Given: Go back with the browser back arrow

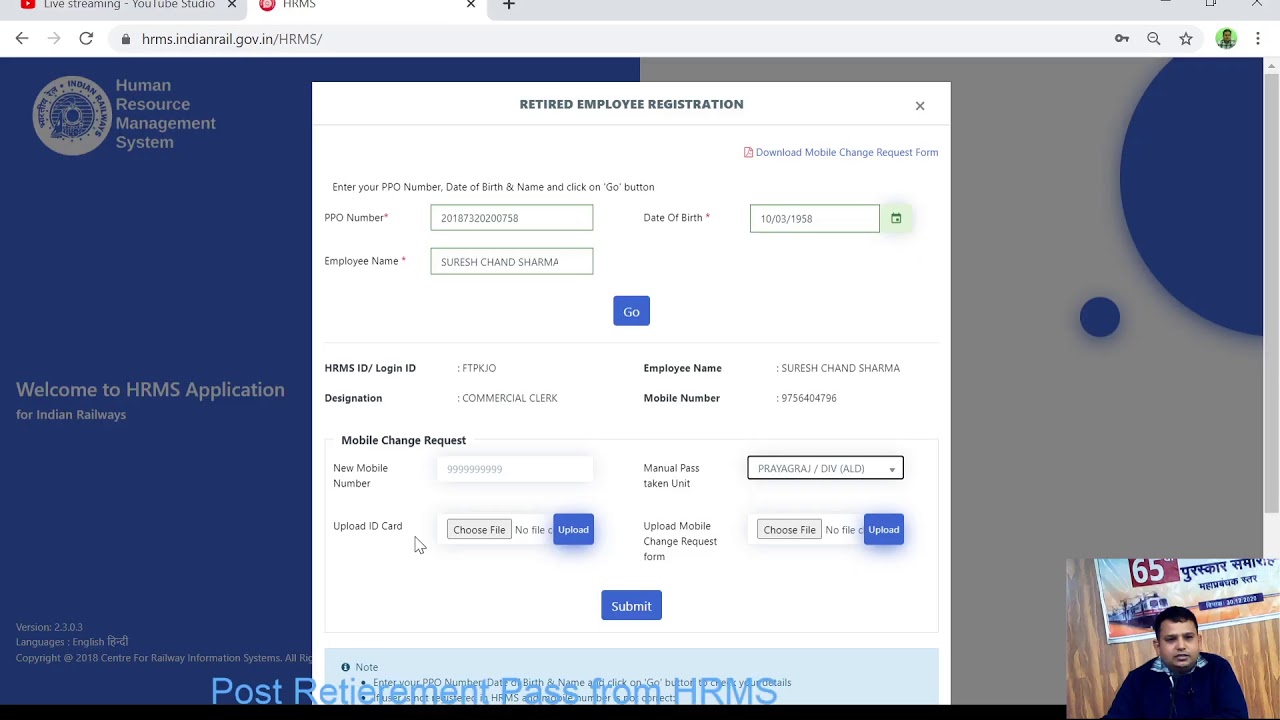Looking at the screenshot, I should pyautogui.click(x=22, y=39).
